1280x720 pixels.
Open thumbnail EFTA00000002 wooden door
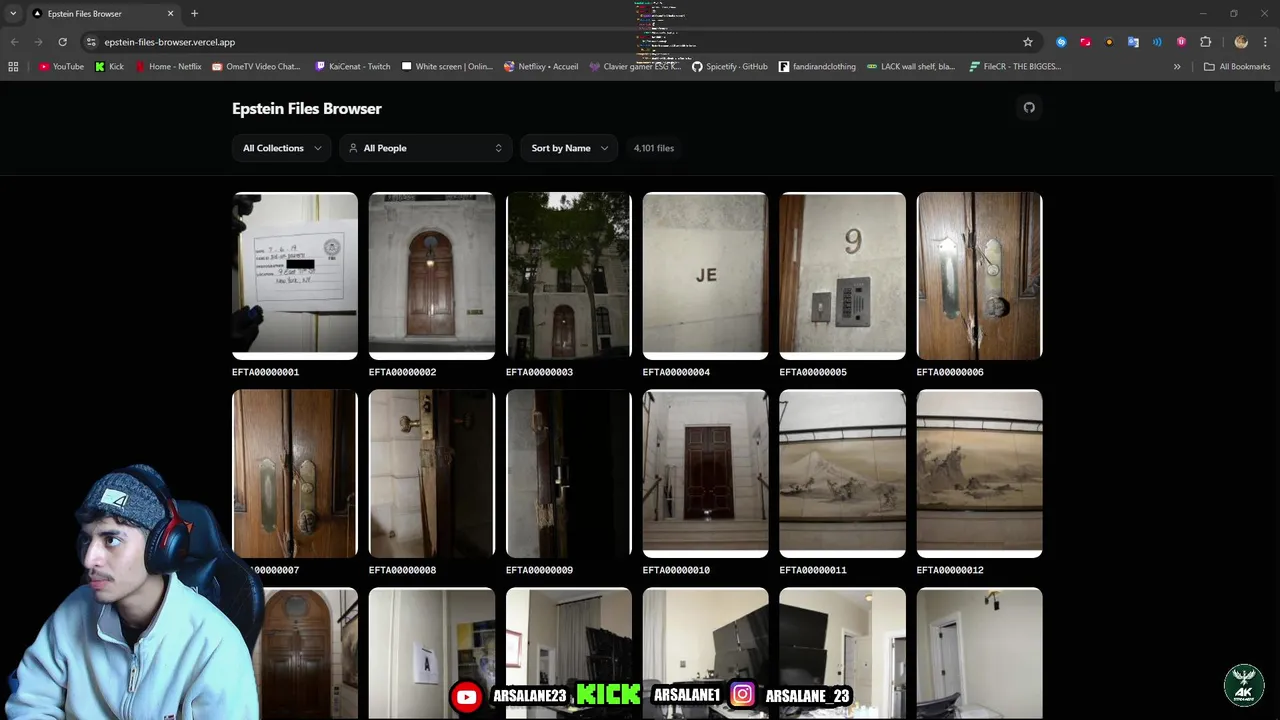[x=432, y=276]
